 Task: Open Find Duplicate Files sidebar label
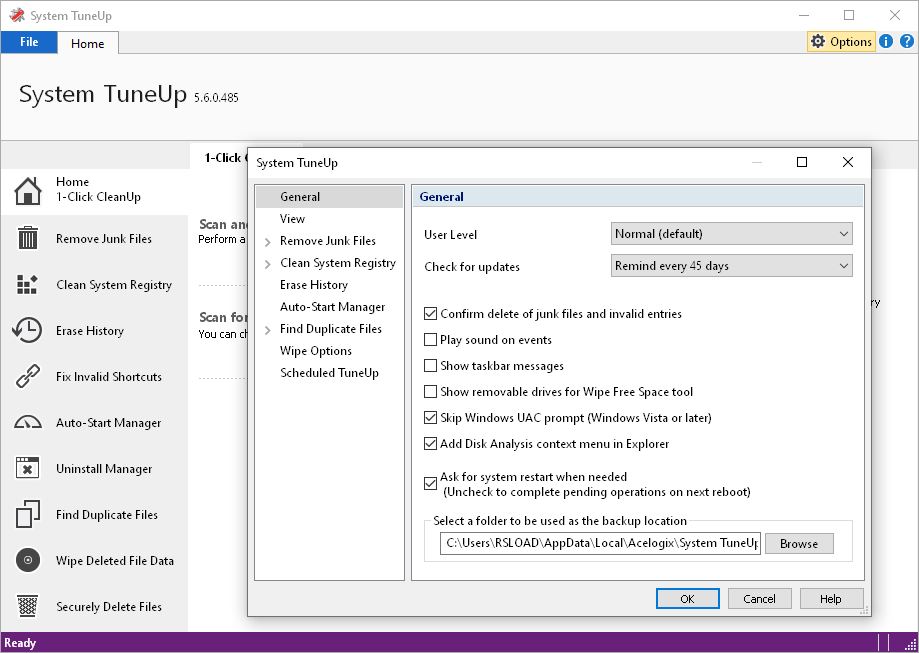[x=107, y=515]
